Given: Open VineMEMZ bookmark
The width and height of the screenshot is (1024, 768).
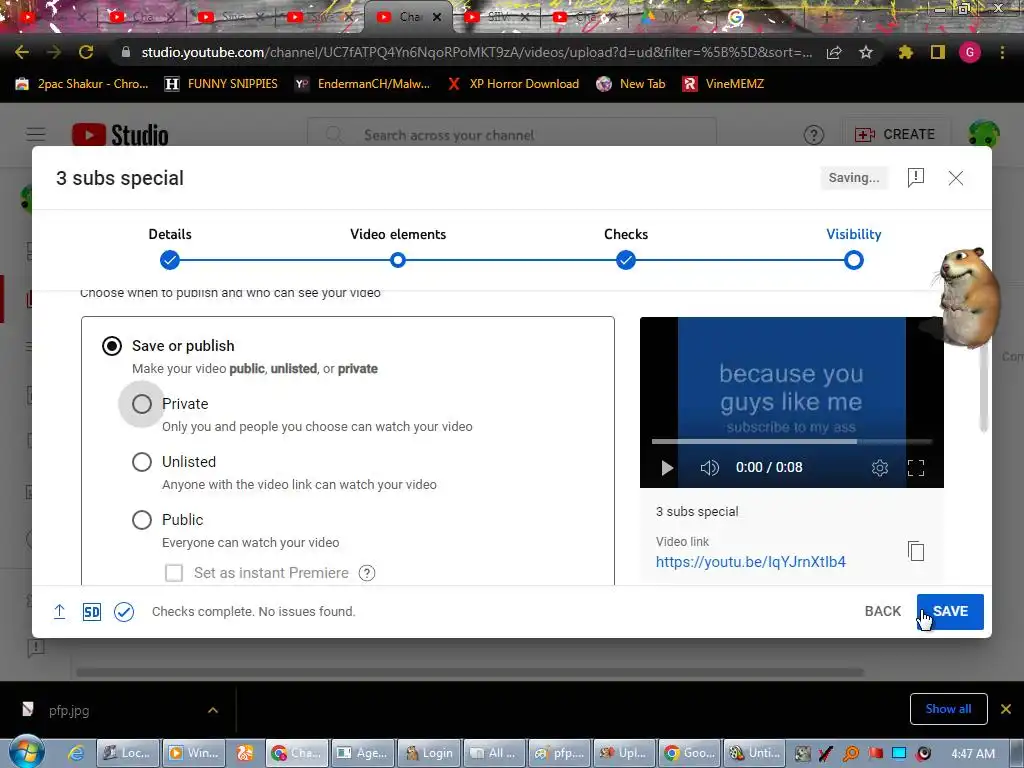Looking at the screenshot, I should [723, 84].
